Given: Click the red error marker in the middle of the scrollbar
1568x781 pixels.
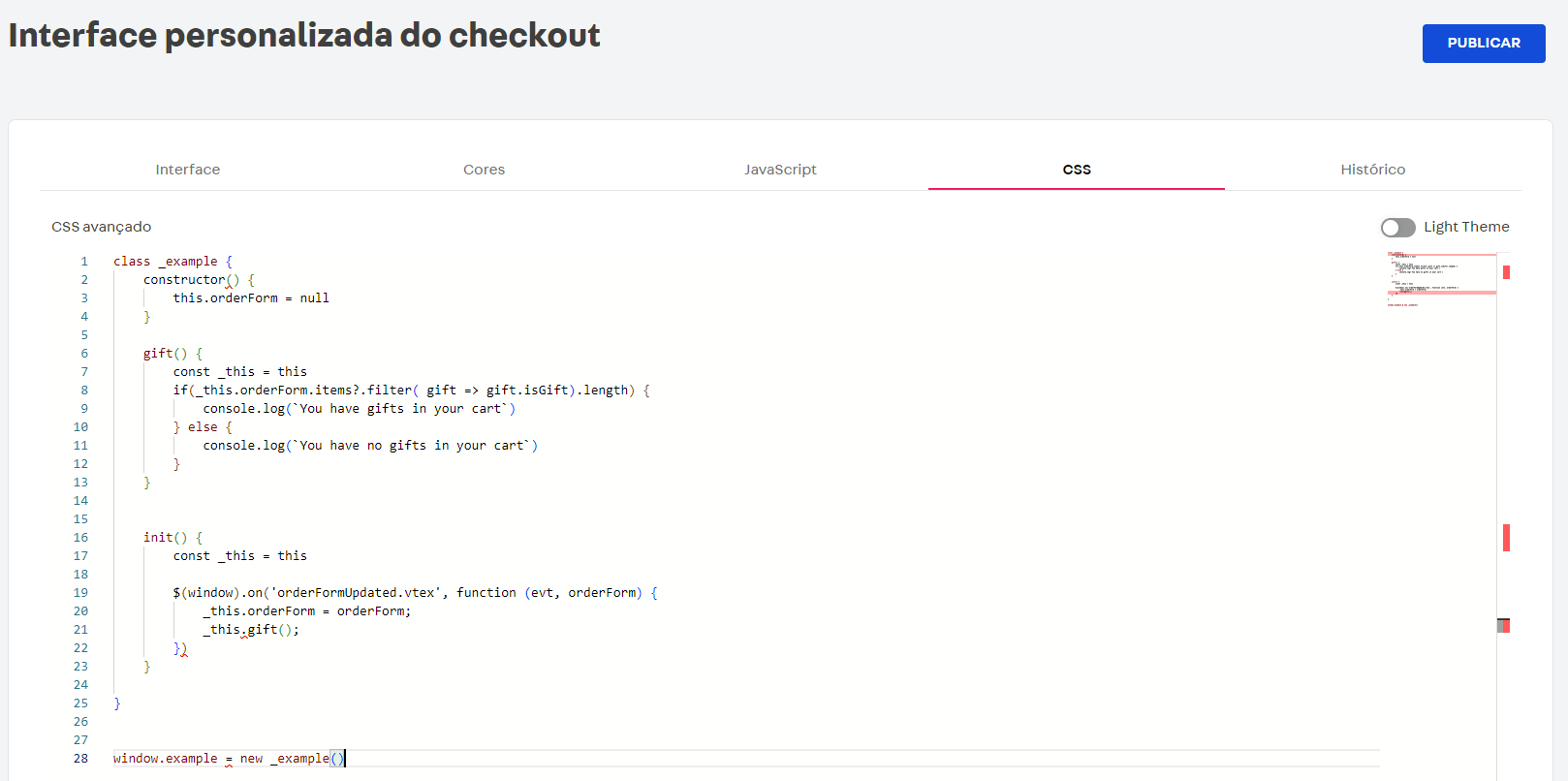Looking at the screenshot, I should click(1506, 538).
